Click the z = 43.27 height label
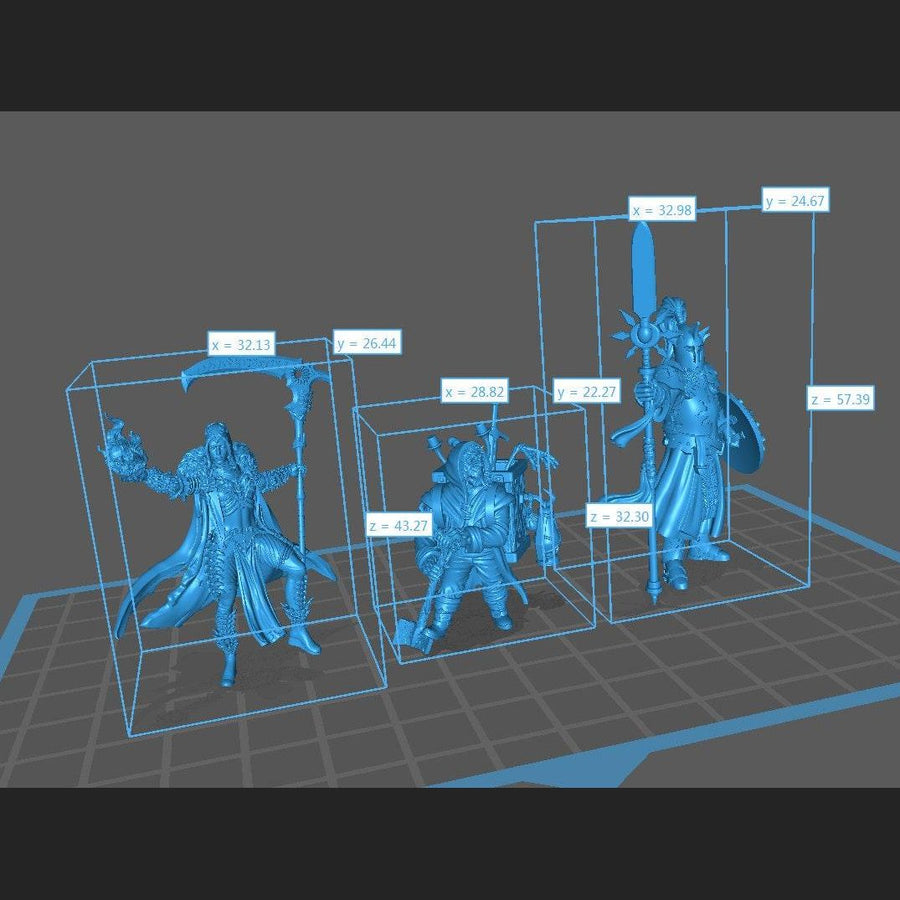 pyautogui.click(x=399, y=524)
